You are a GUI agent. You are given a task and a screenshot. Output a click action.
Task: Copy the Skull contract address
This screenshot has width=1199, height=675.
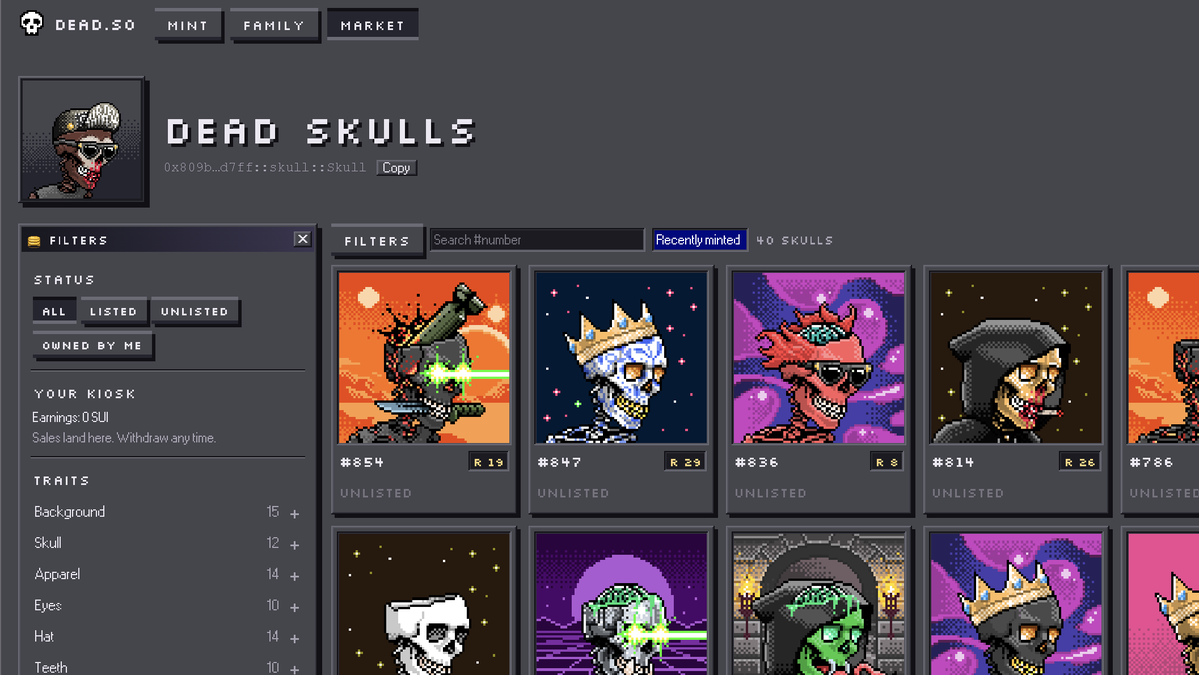[396, 167]
